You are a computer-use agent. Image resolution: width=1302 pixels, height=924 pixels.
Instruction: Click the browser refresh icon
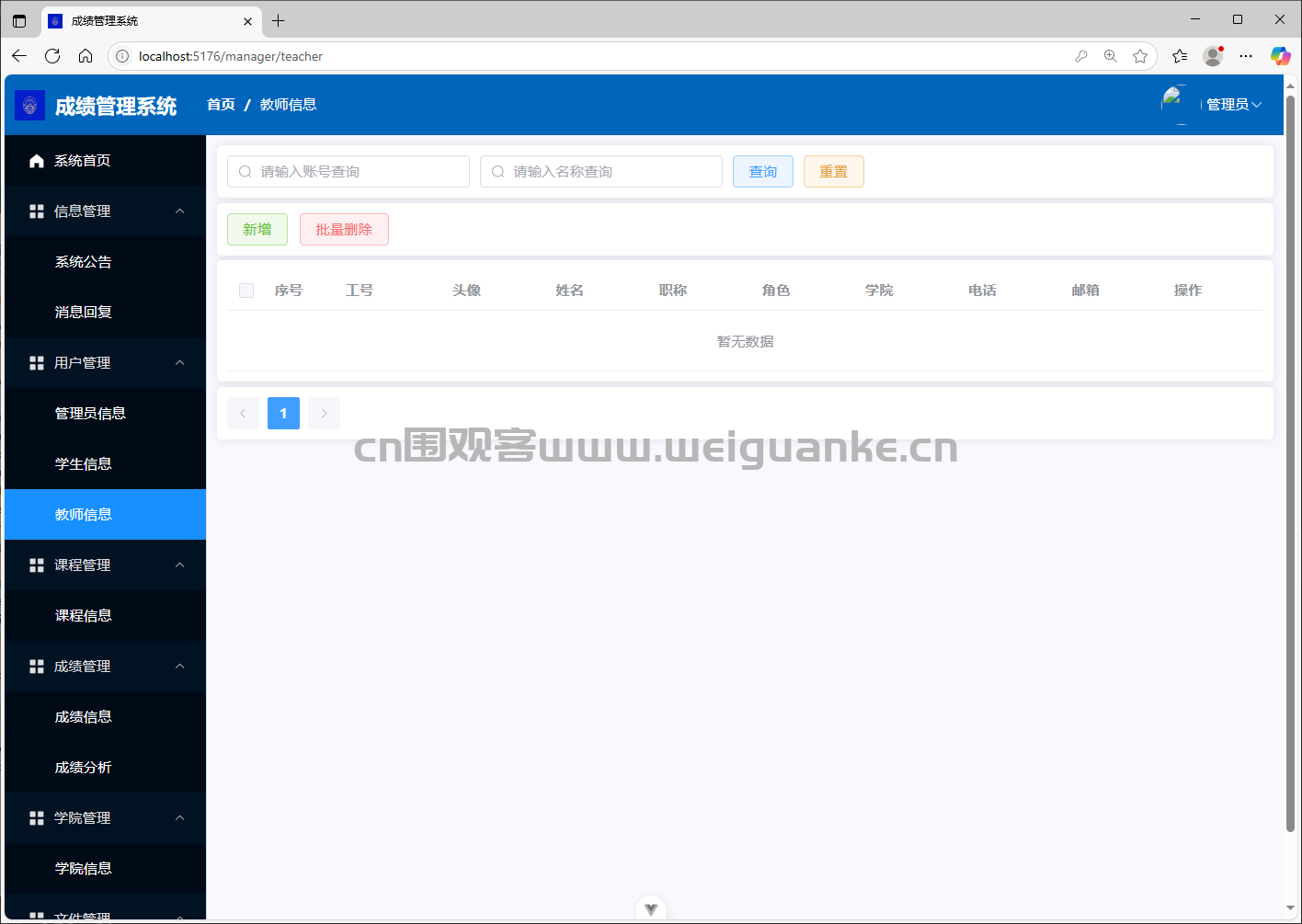[x=52, y=56]
